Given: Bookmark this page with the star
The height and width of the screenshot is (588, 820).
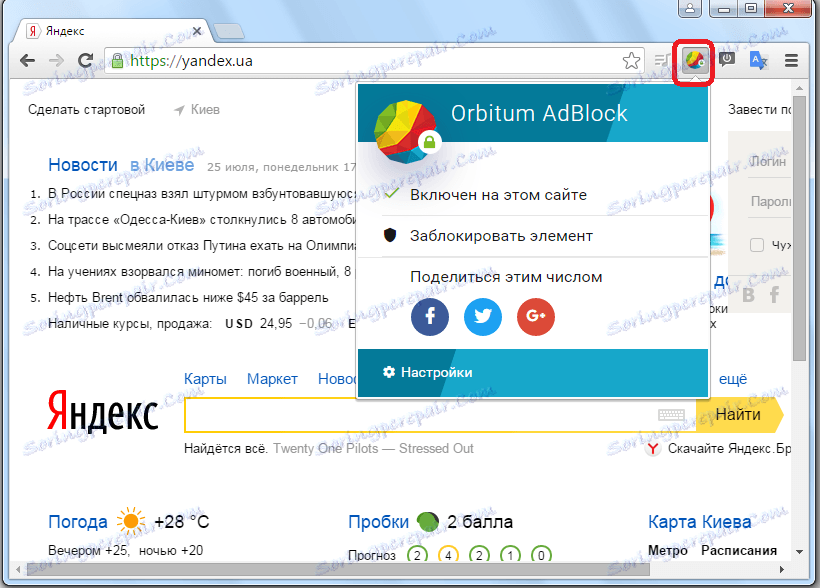Looking at the screenshot, I should [631, 61].
